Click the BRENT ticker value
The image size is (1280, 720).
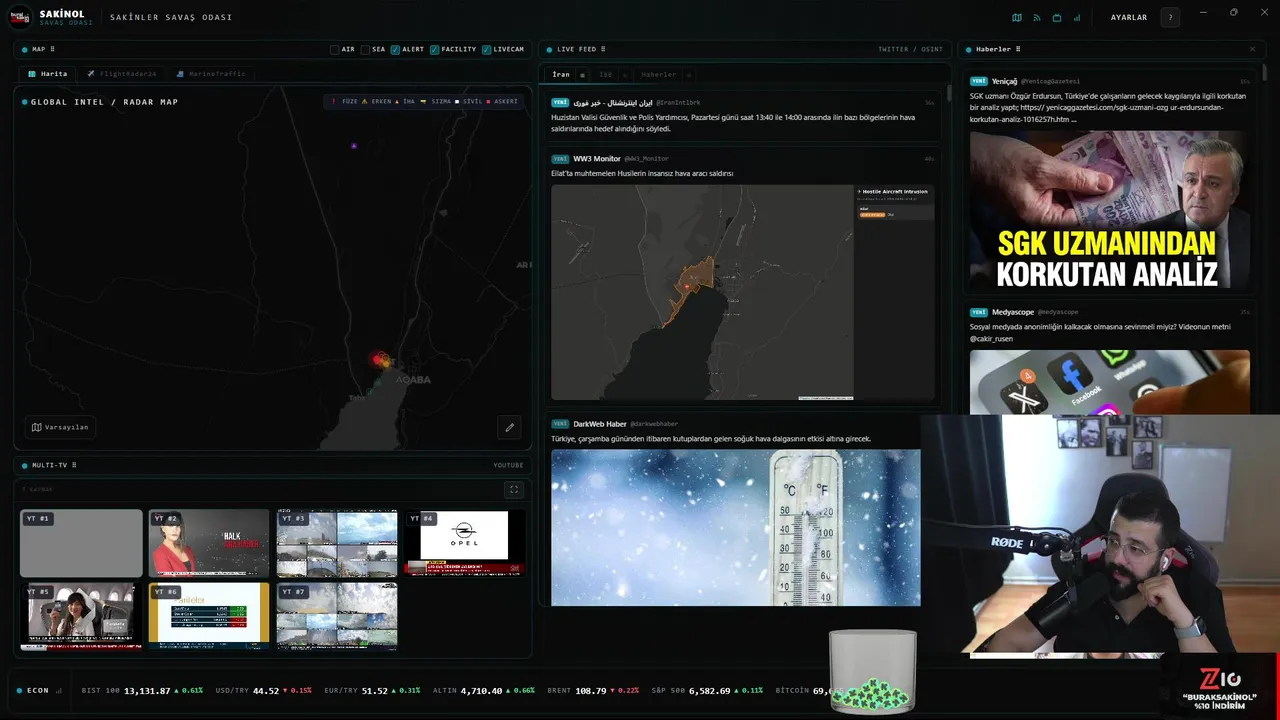pyautogui.click(x=591, y=690)
